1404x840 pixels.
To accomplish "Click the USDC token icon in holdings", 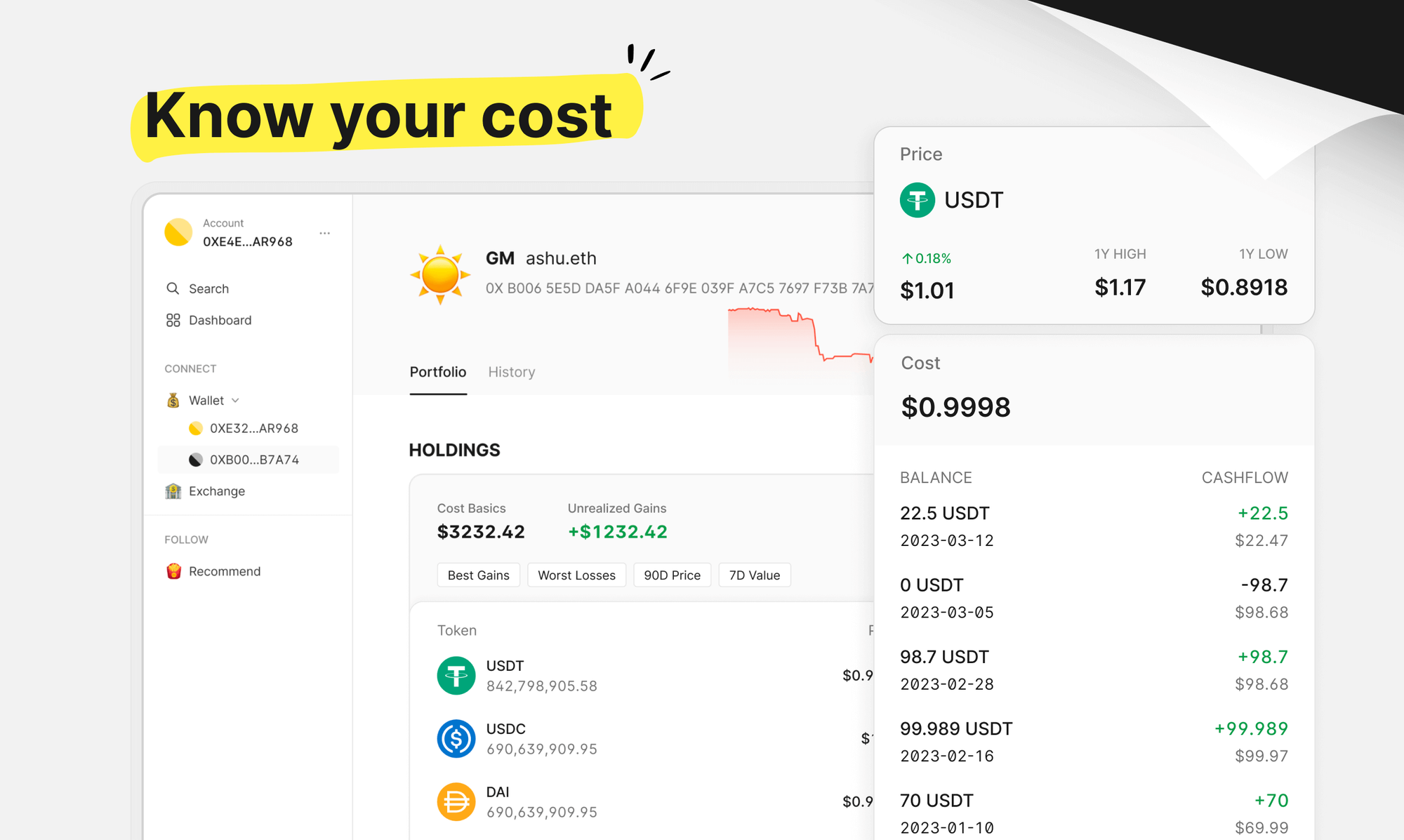I will click(x=456, y=739).
